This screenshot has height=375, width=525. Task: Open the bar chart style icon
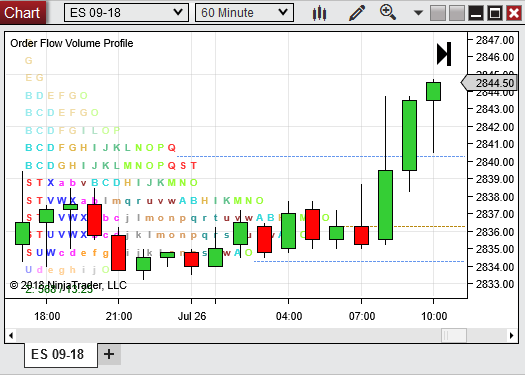coord(319,13)
